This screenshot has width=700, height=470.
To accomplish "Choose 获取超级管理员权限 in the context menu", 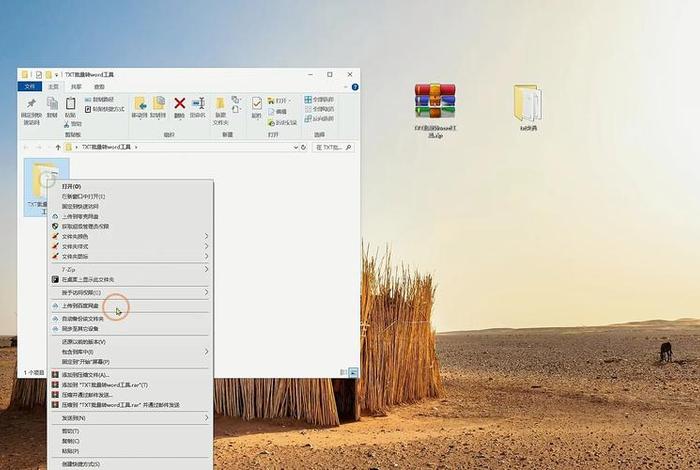I will point(130,226).
